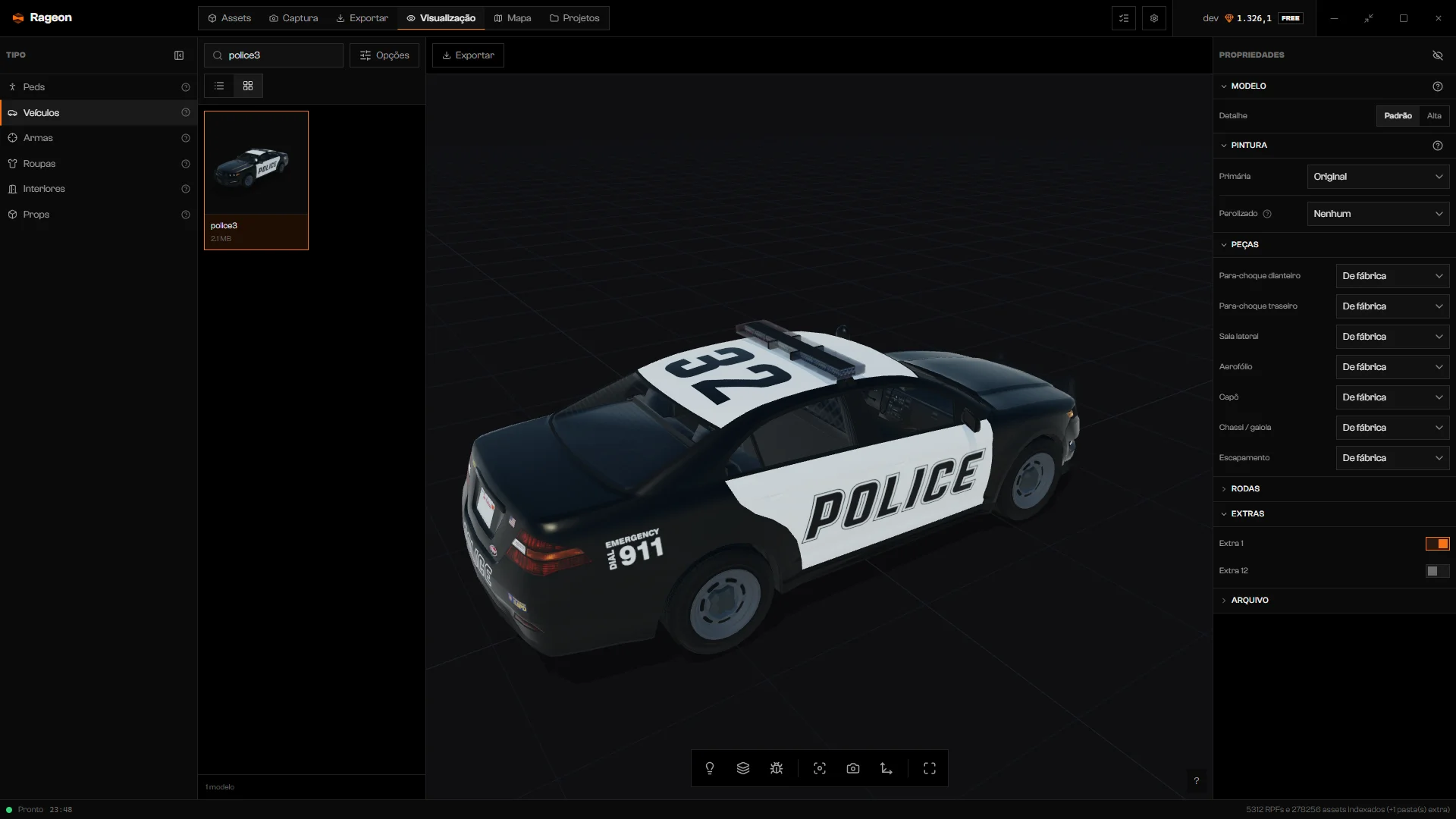Click info icon beside Perolizado label
Screen dimensions: 1456x819
[1267, 214]
